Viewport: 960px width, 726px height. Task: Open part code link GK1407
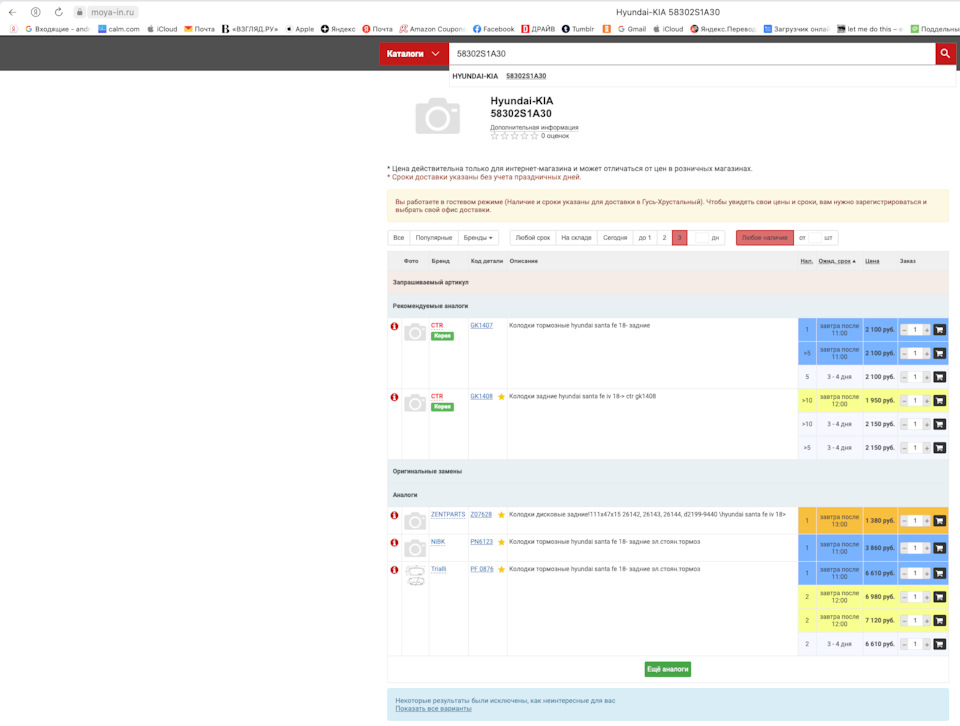click(481, 326)
